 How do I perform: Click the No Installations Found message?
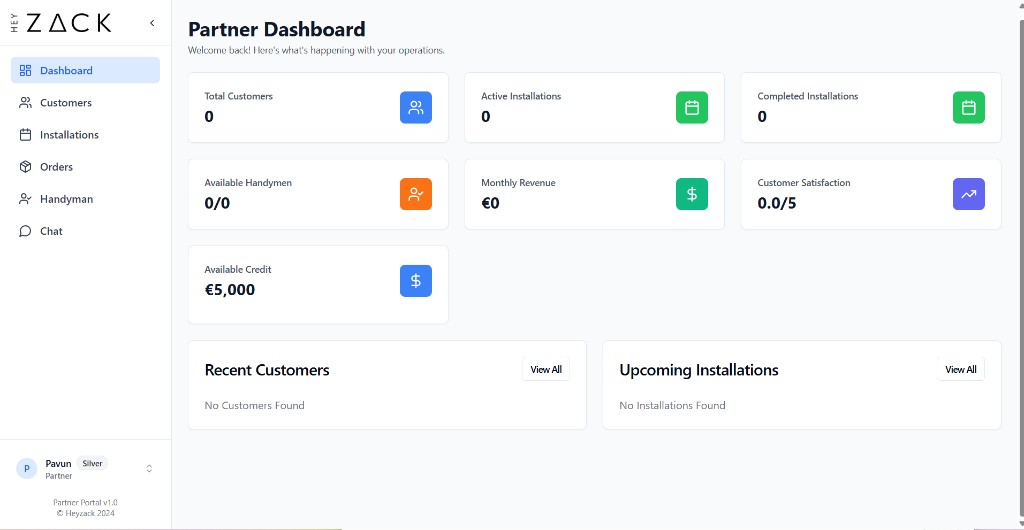[673, 405]
